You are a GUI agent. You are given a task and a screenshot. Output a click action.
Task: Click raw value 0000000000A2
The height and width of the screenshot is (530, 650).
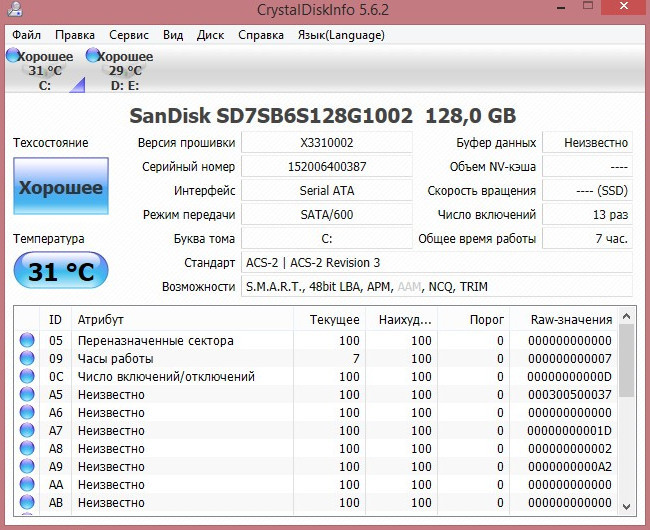coord(570,467)
